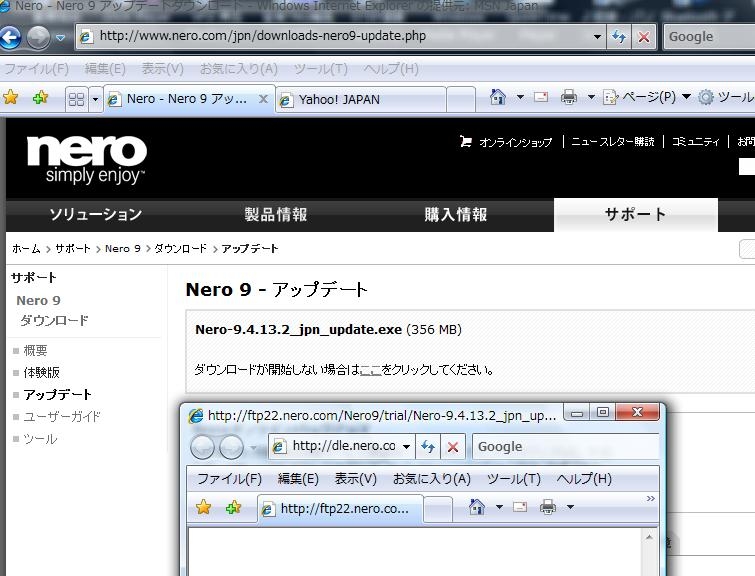Expand Print options dropdown in main toolbar

click(591, 97)
